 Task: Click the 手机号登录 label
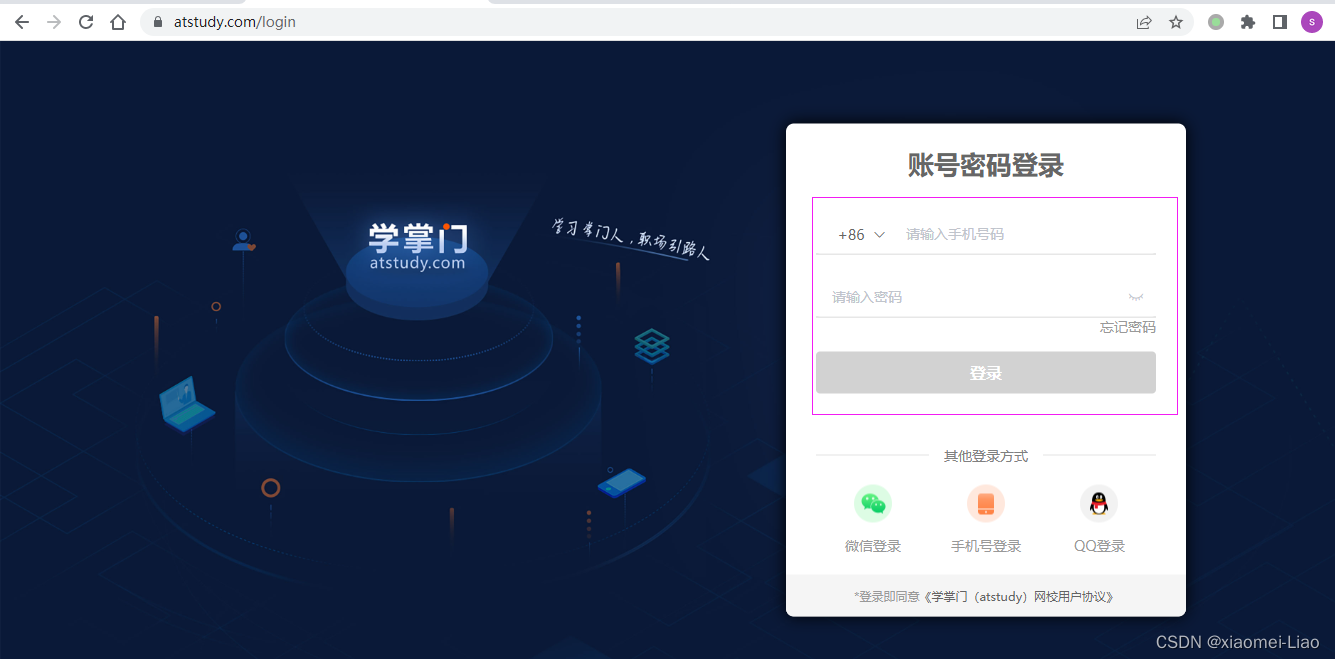[986, 546]
